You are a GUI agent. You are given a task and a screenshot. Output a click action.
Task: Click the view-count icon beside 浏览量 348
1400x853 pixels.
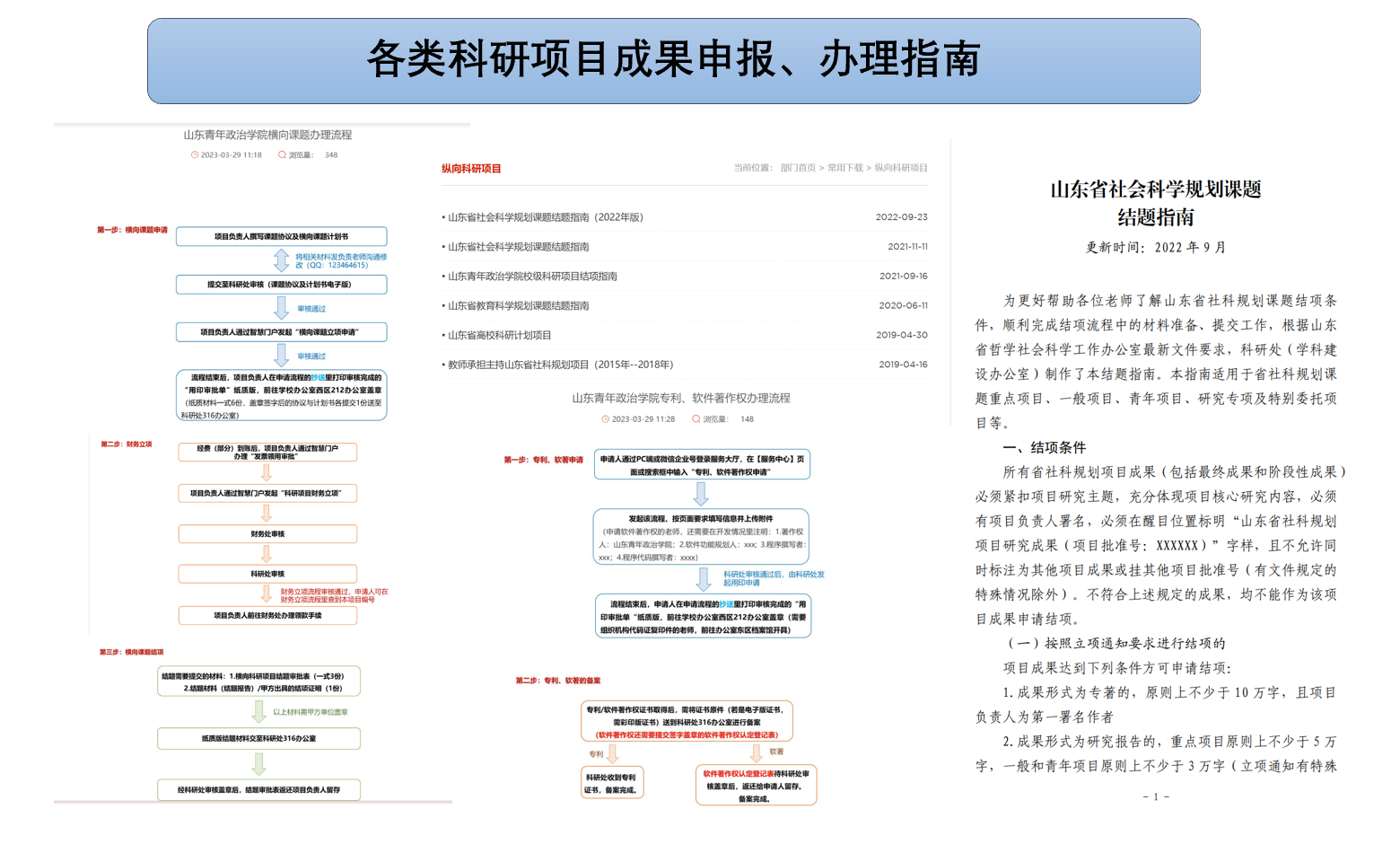click(282, 155)
